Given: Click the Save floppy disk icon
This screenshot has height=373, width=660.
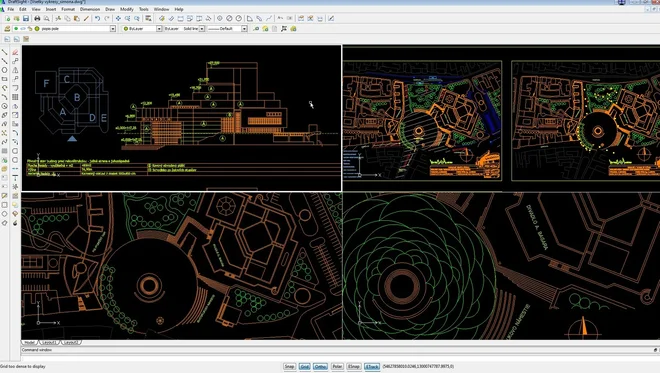Looking at the screenshot, I should [26, 19].
